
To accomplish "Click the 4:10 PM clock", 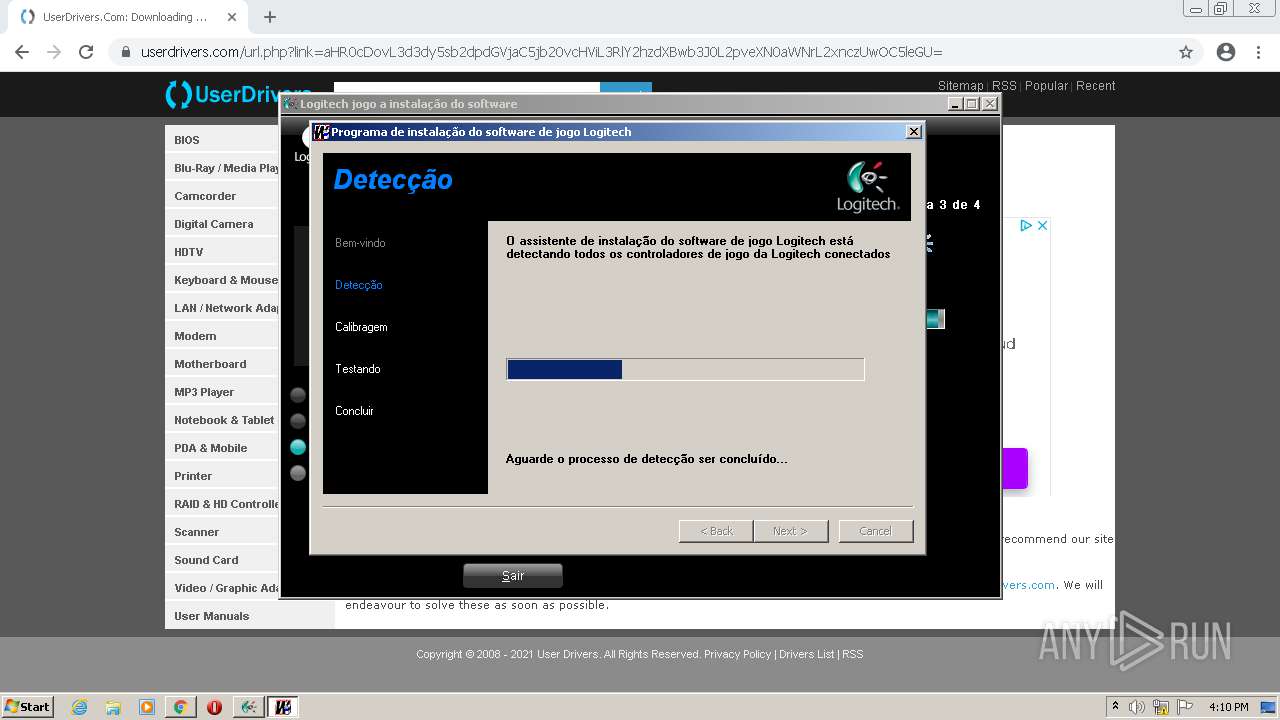I will pyautogui.click(x=1229, y=707).
